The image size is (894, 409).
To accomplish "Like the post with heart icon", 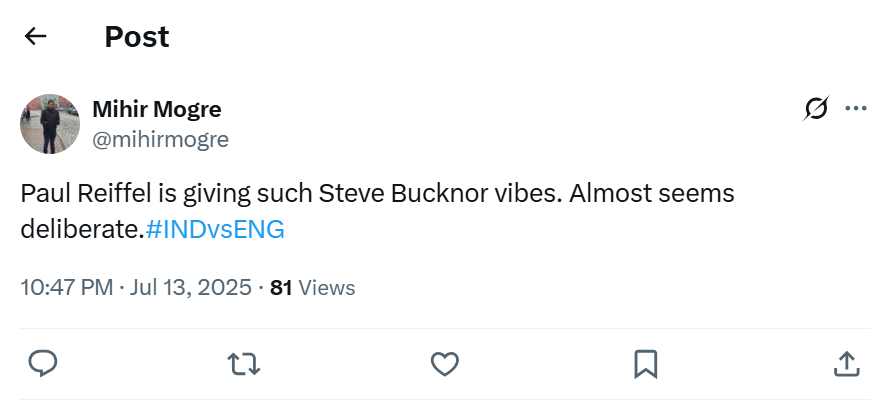I will (x=444, y=363).
